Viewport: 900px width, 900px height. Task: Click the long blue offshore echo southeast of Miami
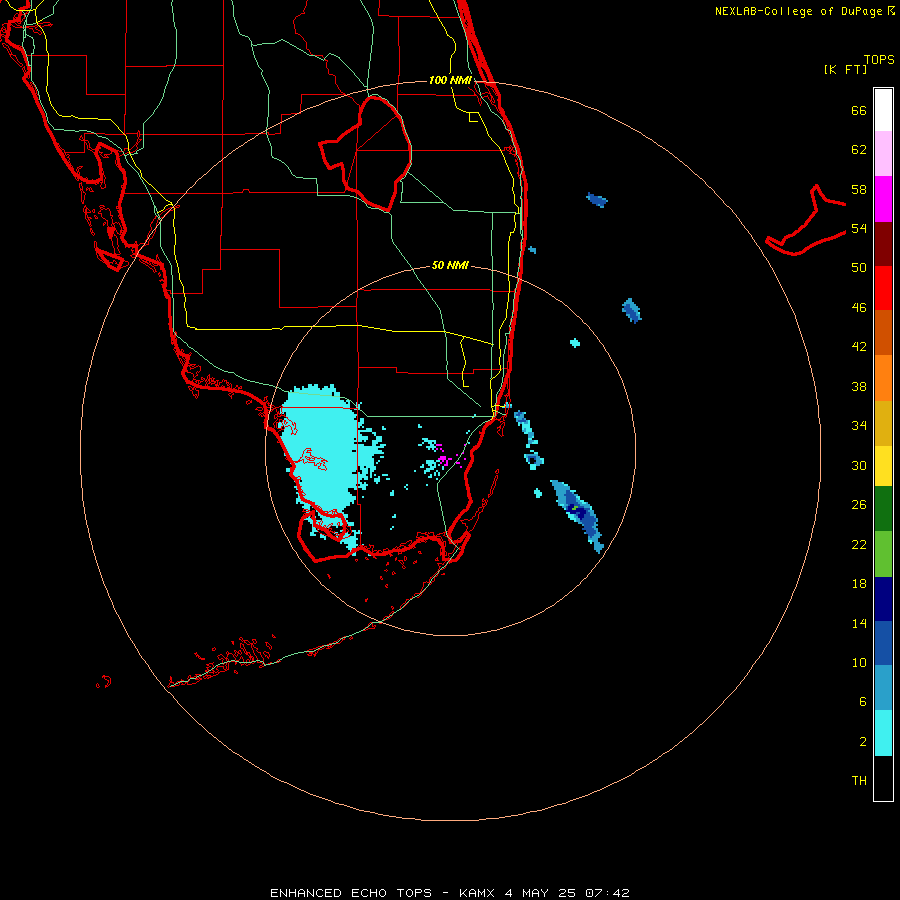(x=577, y=514)
